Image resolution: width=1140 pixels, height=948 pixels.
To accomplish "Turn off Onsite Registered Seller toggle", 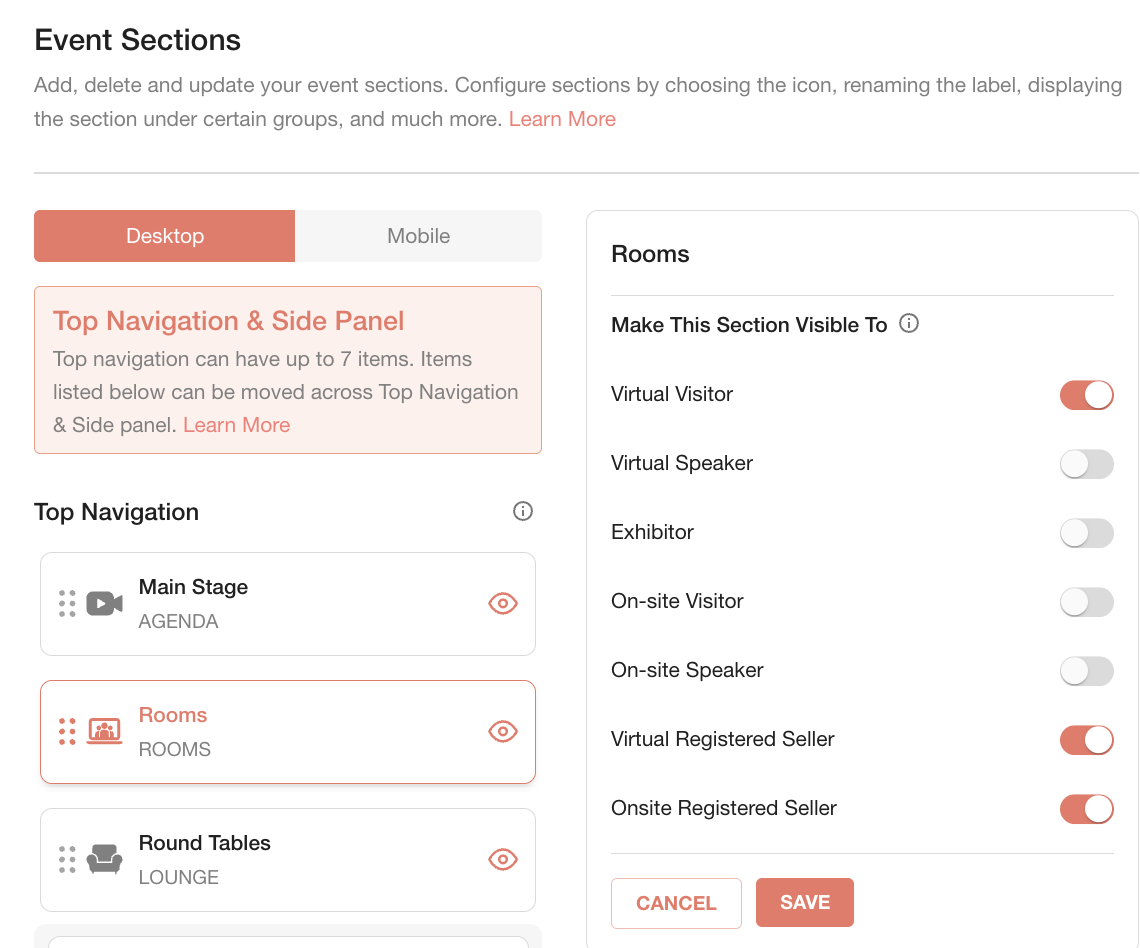I will coord(1086,809).
